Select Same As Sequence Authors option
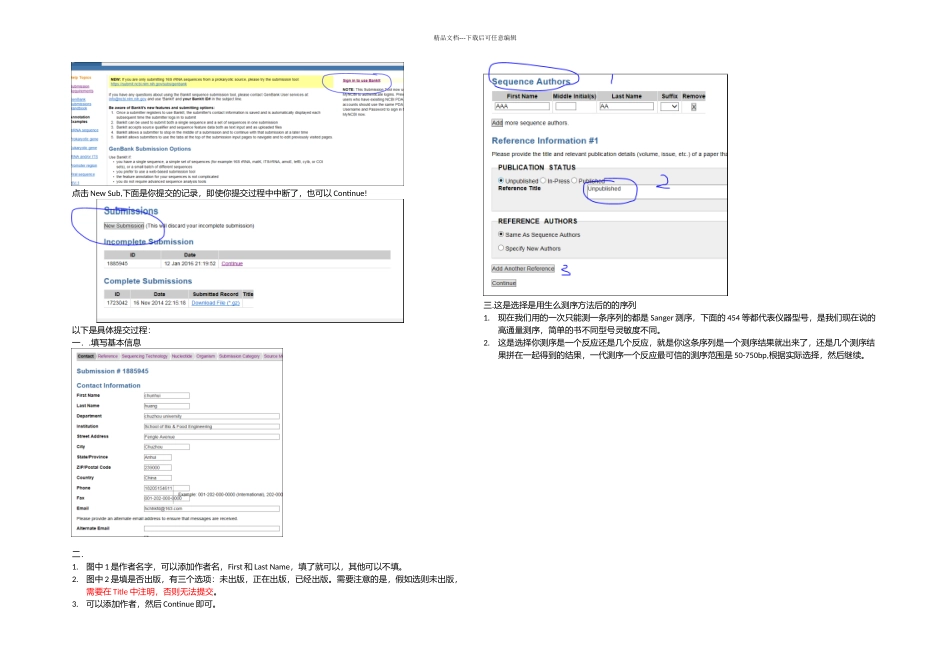The image size is (950, 672). [x=501, y=235]
